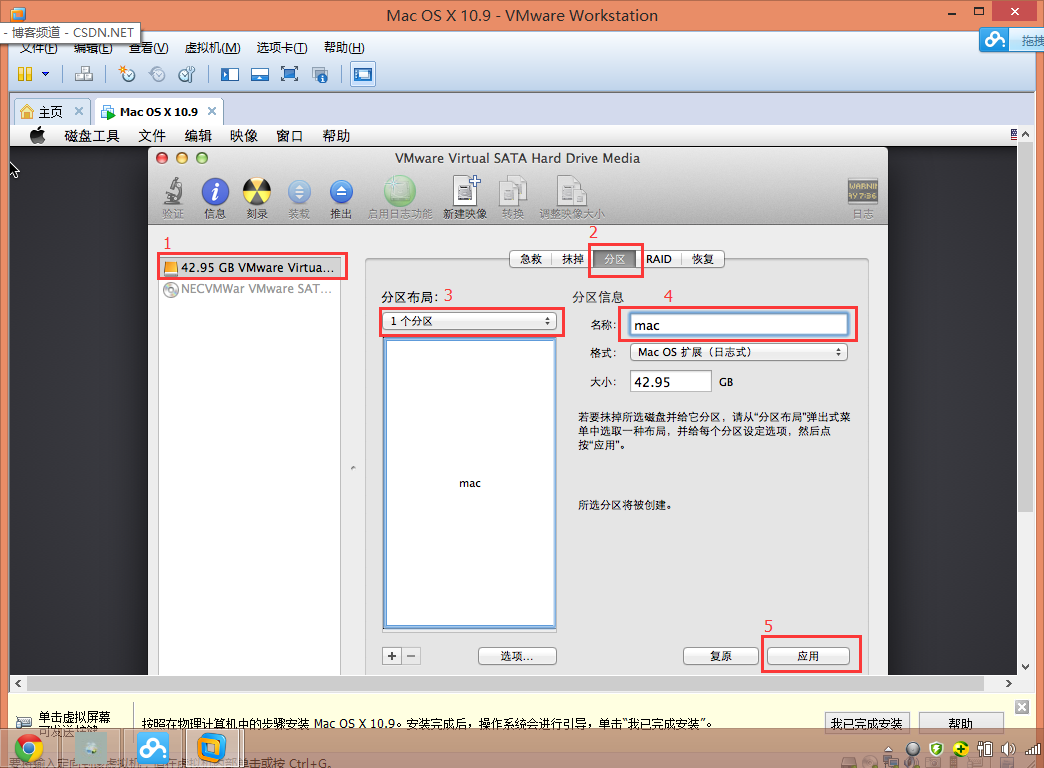The height and width of the screenshot is (768, 1044).
Task: Click the plus button to add partition
Action: pos(392,656)
